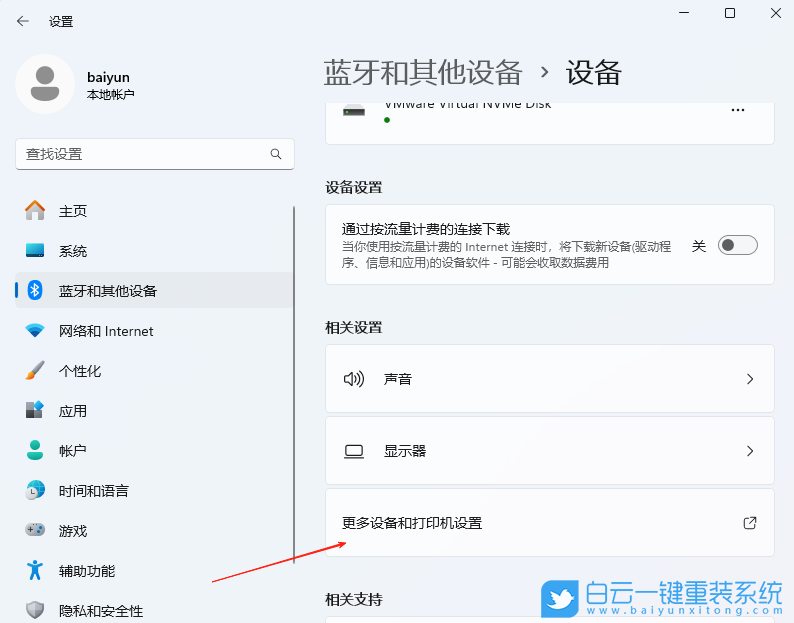Click the Wi-Fi network icon

point(35,330)
